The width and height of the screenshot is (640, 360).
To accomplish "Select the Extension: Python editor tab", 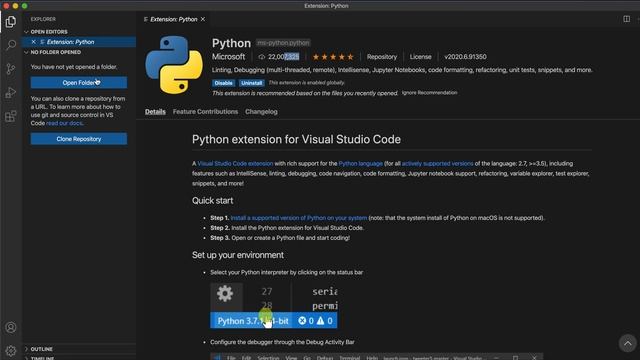I will (x=173, y=19).
